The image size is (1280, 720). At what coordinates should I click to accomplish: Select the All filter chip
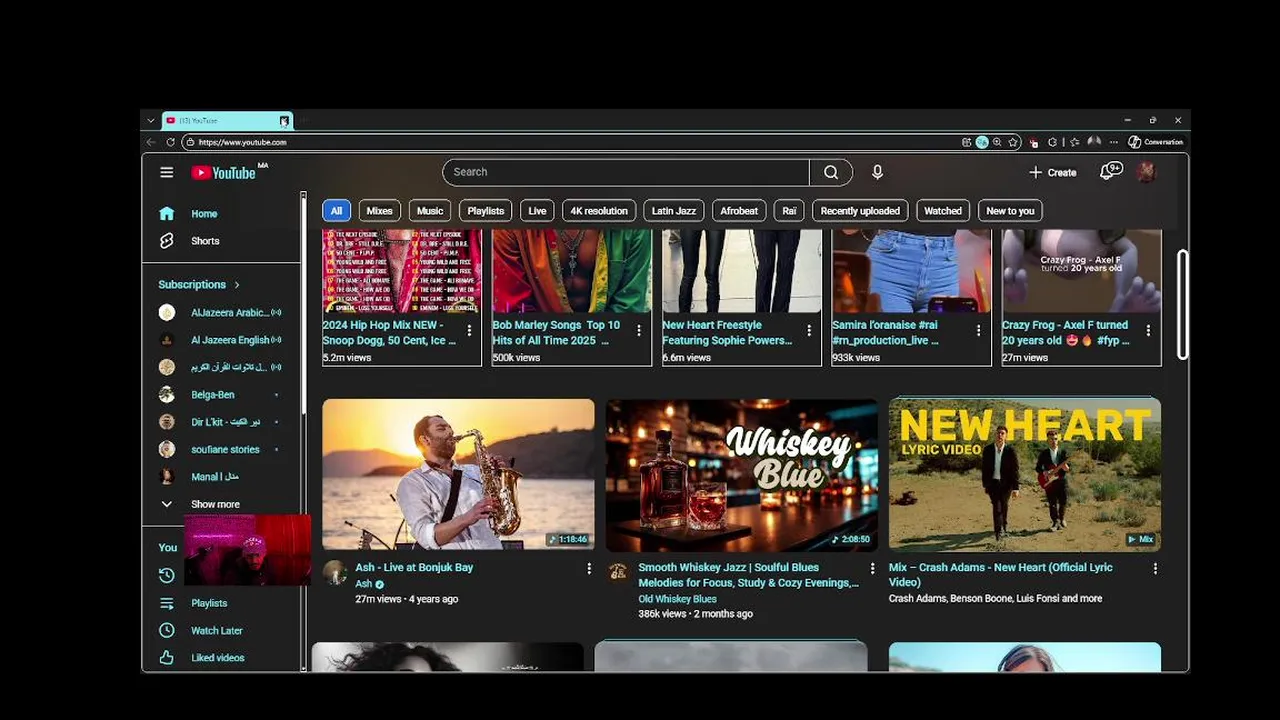(x=336, y=211)
